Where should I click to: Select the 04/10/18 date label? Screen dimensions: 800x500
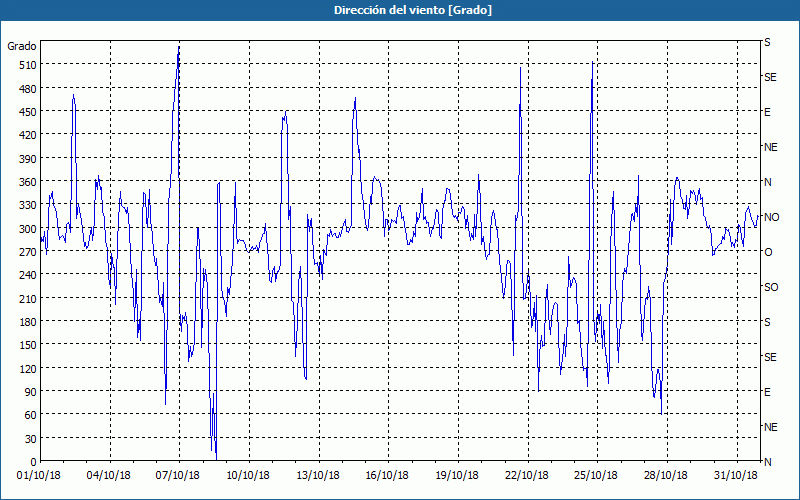(109, 476)
